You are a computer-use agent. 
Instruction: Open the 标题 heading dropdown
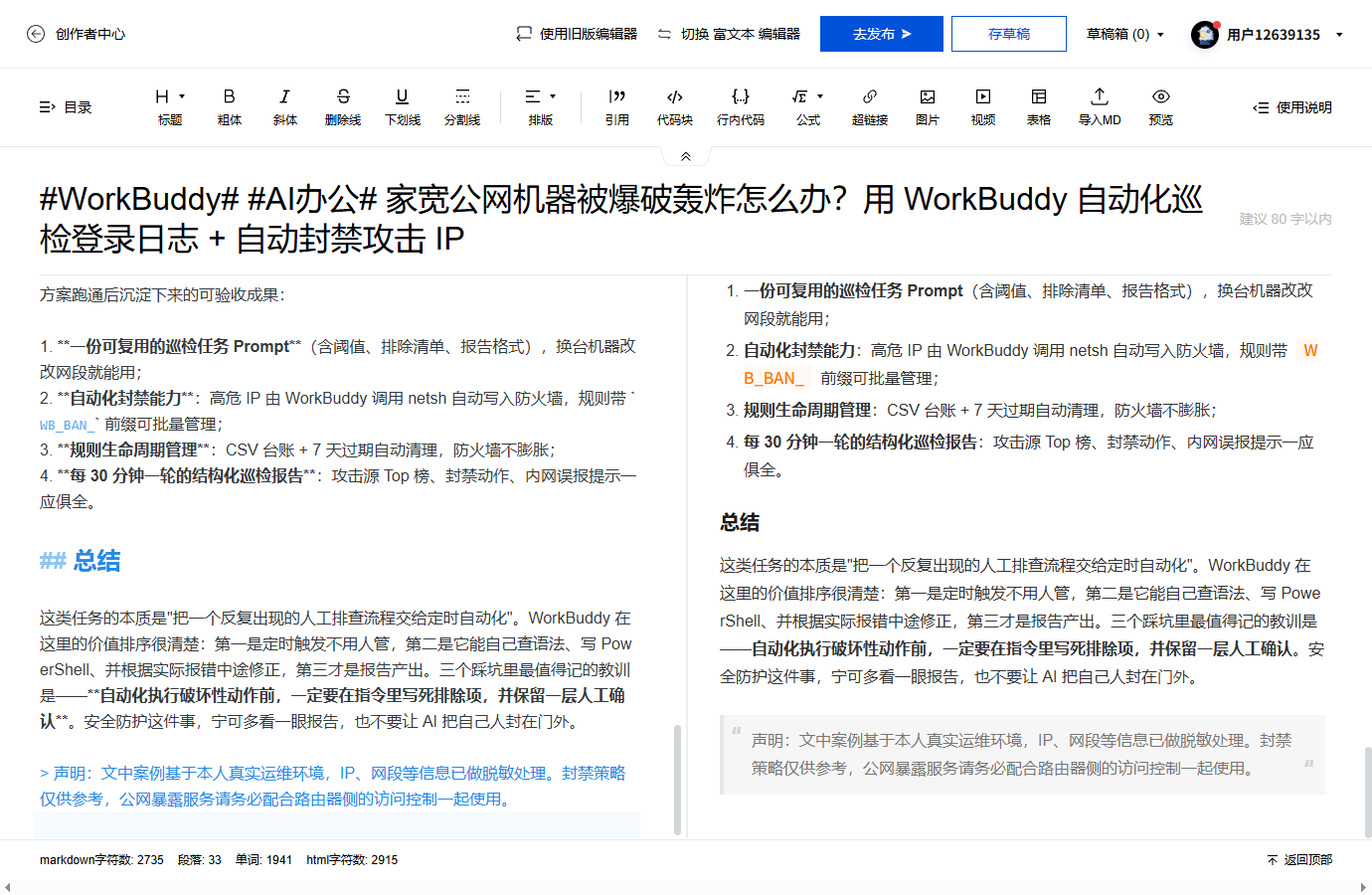click(x=170, y=107)
